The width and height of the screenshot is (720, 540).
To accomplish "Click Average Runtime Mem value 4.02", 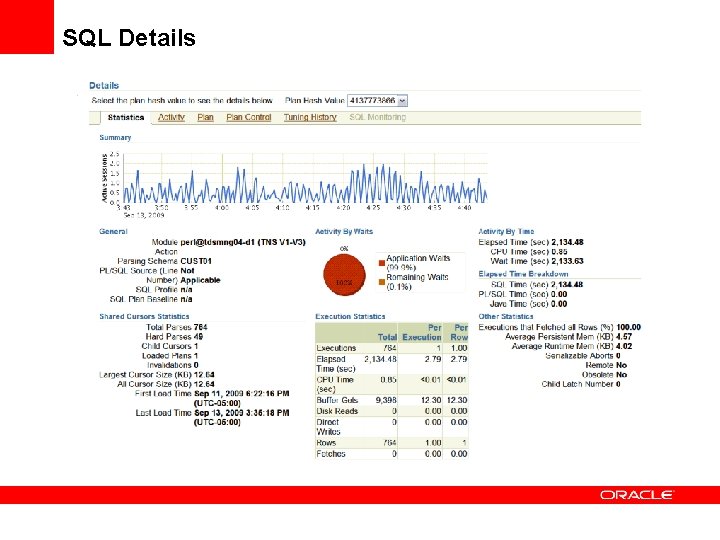I will [624, 346].
